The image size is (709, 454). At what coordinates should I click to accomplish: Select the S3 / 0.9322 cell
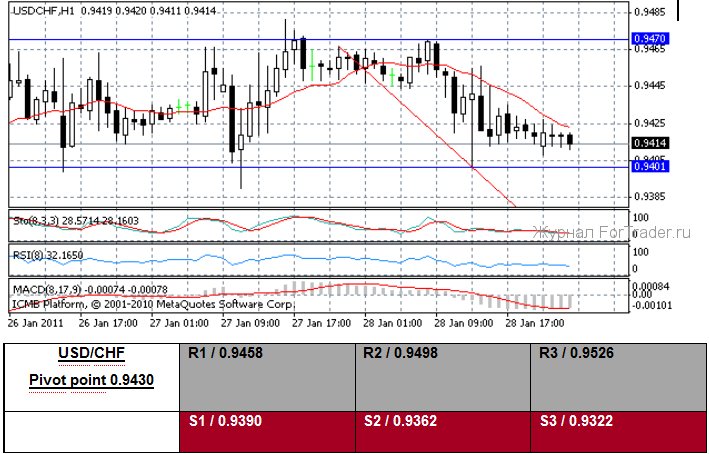618,431
